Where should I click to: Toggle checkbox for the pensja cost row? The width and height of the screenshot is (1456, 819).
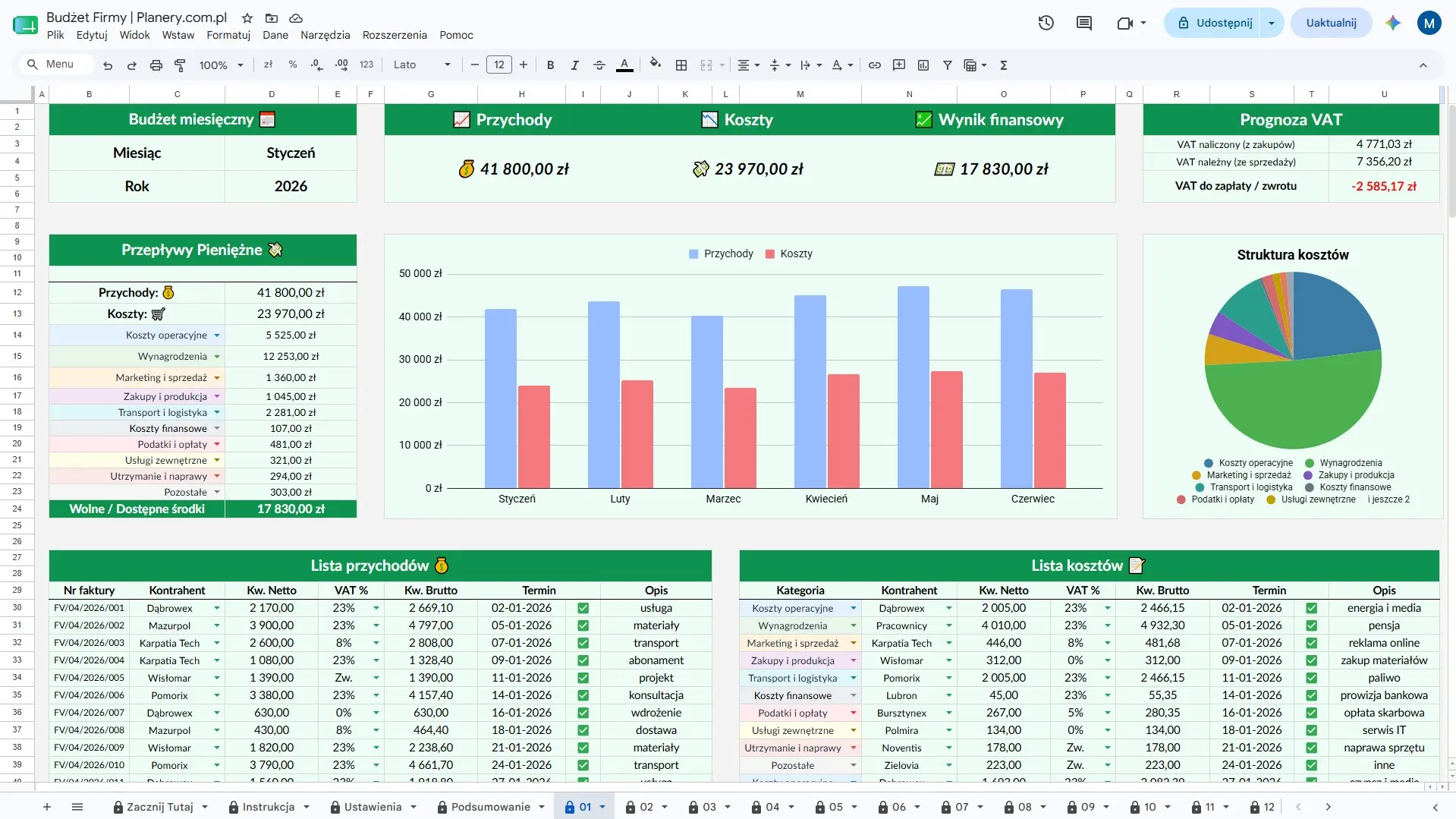point(1312,625)
